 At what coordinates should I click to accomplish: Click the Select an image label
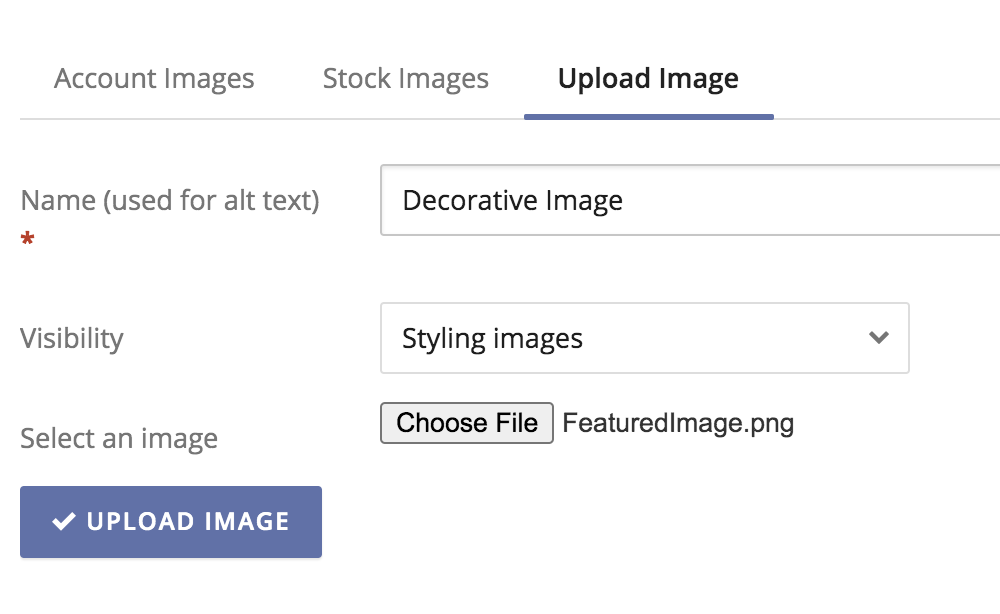click(x=118, y=438)
